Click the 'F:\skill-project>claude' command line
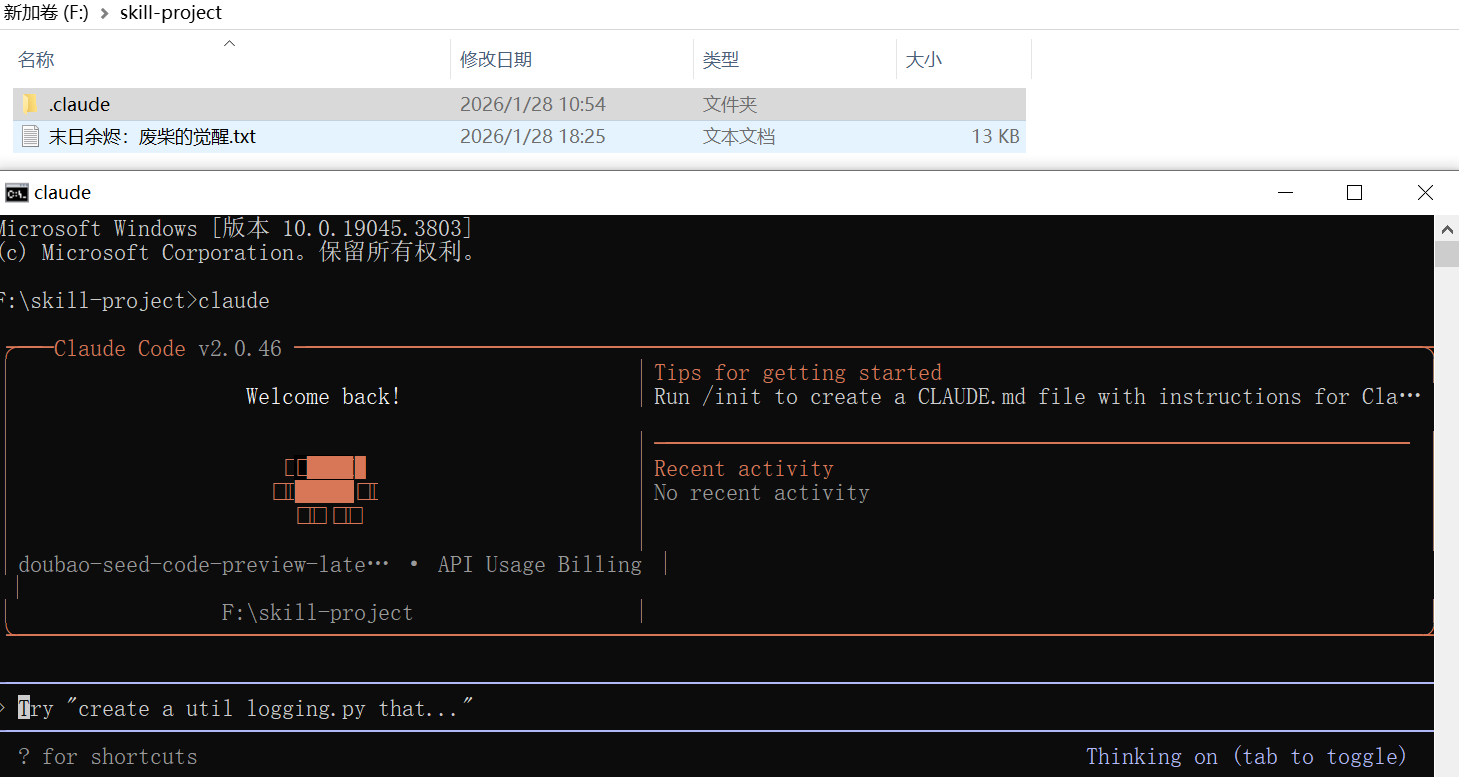Screen dimensions: 1459x777 135,301
